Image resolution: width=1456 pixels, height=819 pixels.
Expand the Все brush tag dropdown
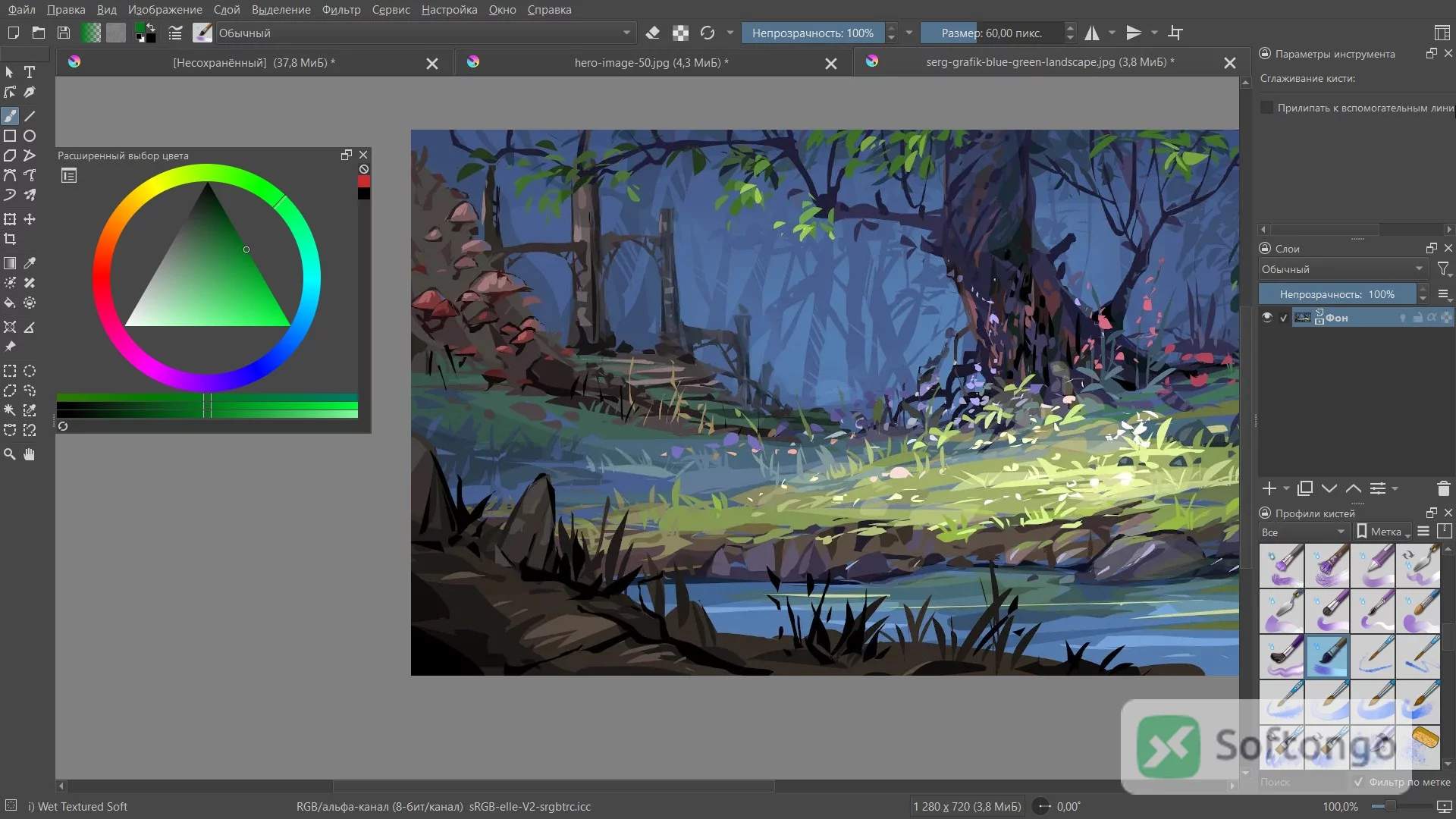(x=1303, y=532)
